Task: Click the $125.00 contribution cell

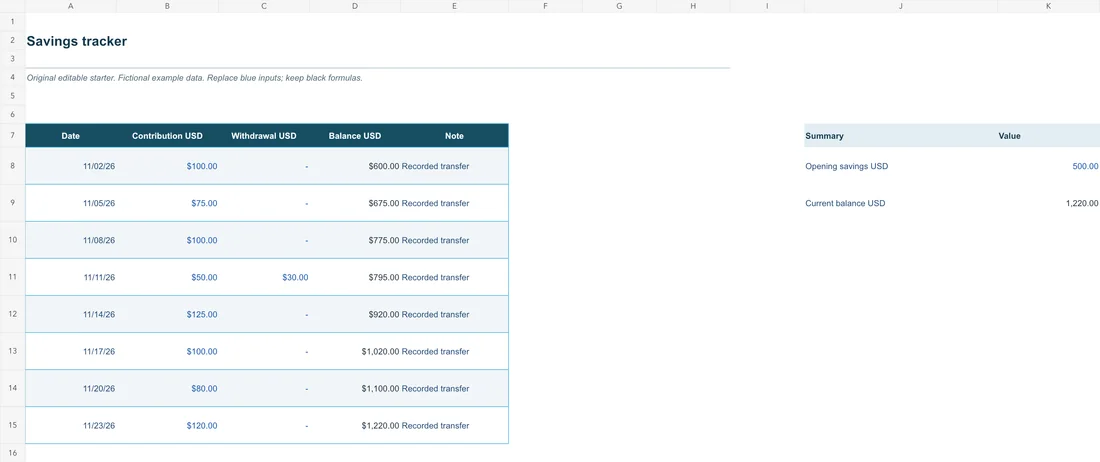Action: [168, 314]
